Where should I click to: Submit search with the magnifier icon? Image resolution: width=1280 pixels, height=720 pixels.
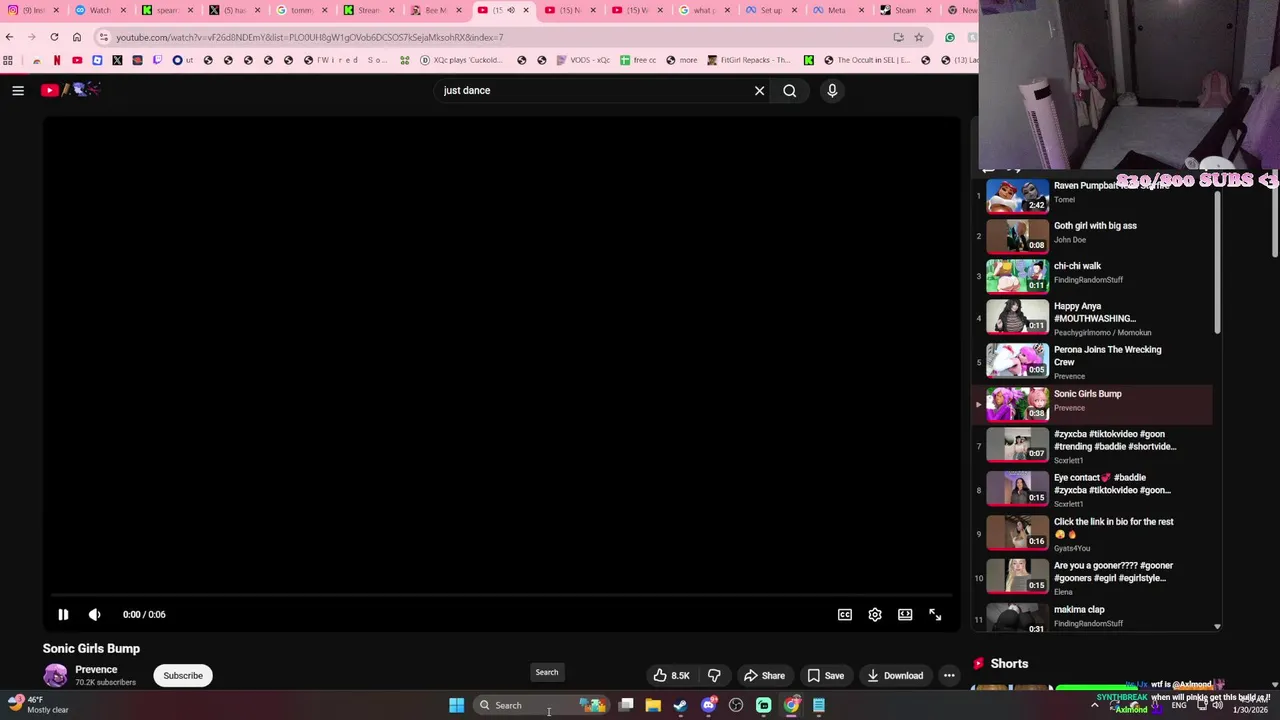790,91
